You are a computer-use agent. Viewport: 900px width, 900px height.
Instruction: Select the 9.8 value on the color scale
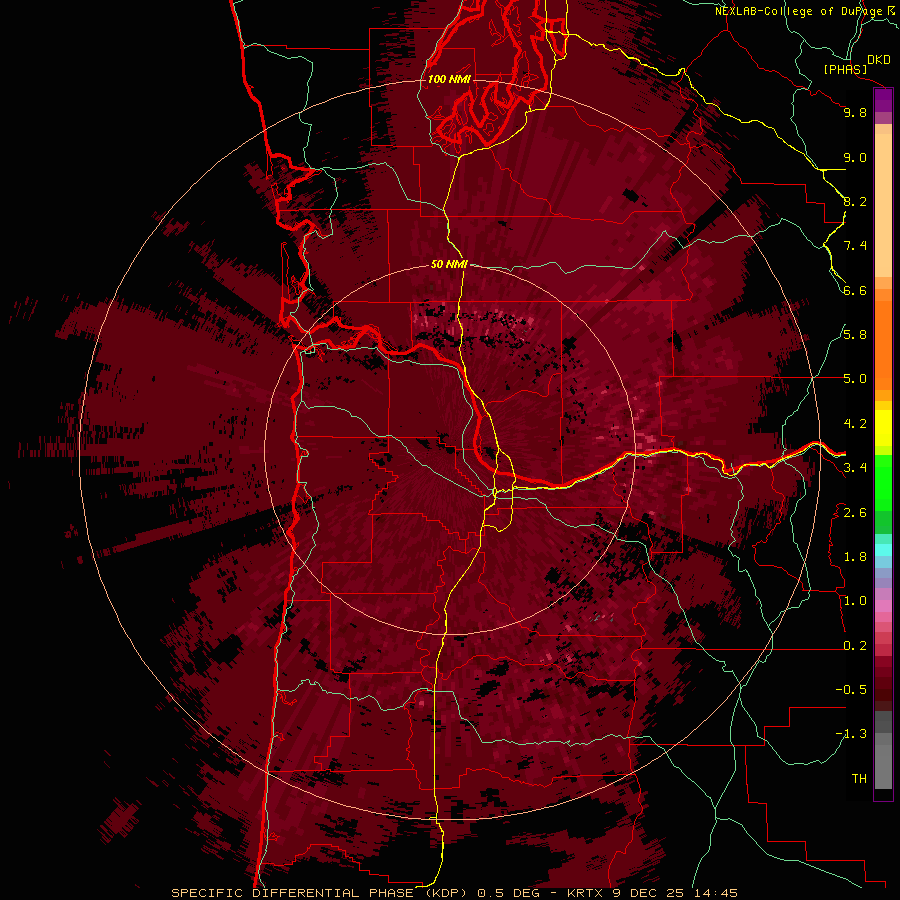coord(855,112)
